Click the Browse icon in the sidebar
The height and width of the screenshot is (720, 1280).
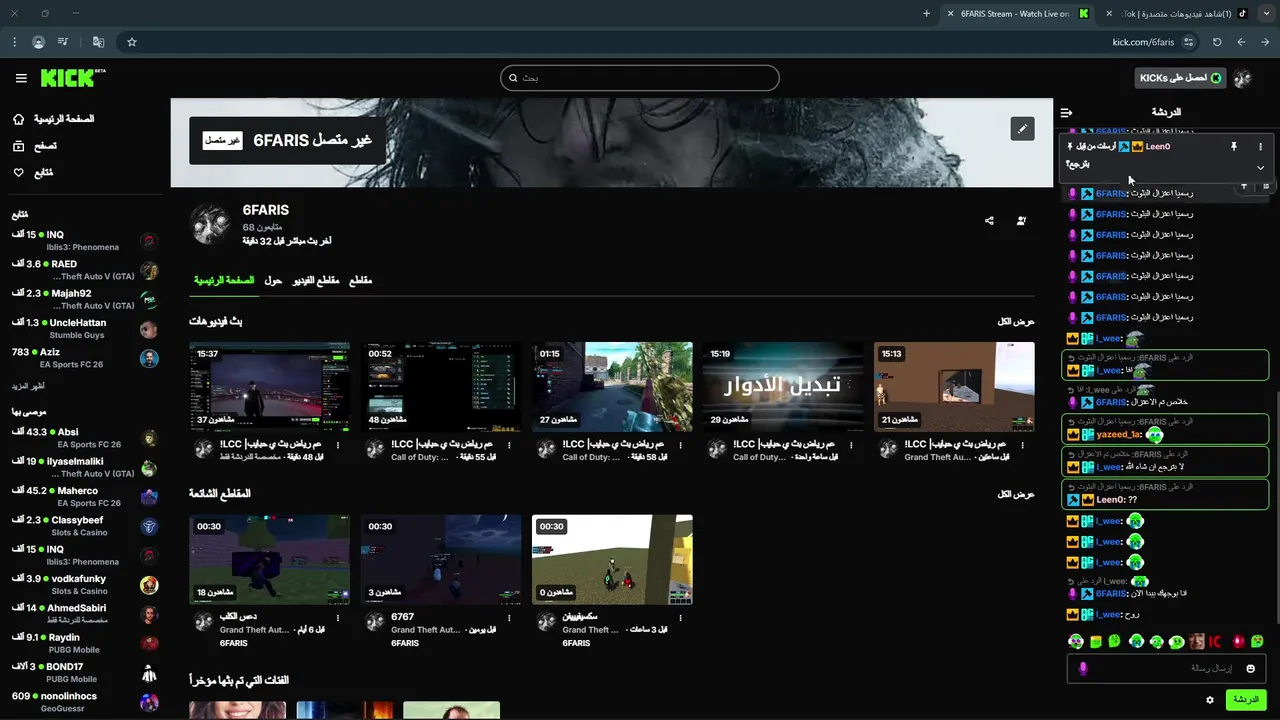tap(18, 146)
